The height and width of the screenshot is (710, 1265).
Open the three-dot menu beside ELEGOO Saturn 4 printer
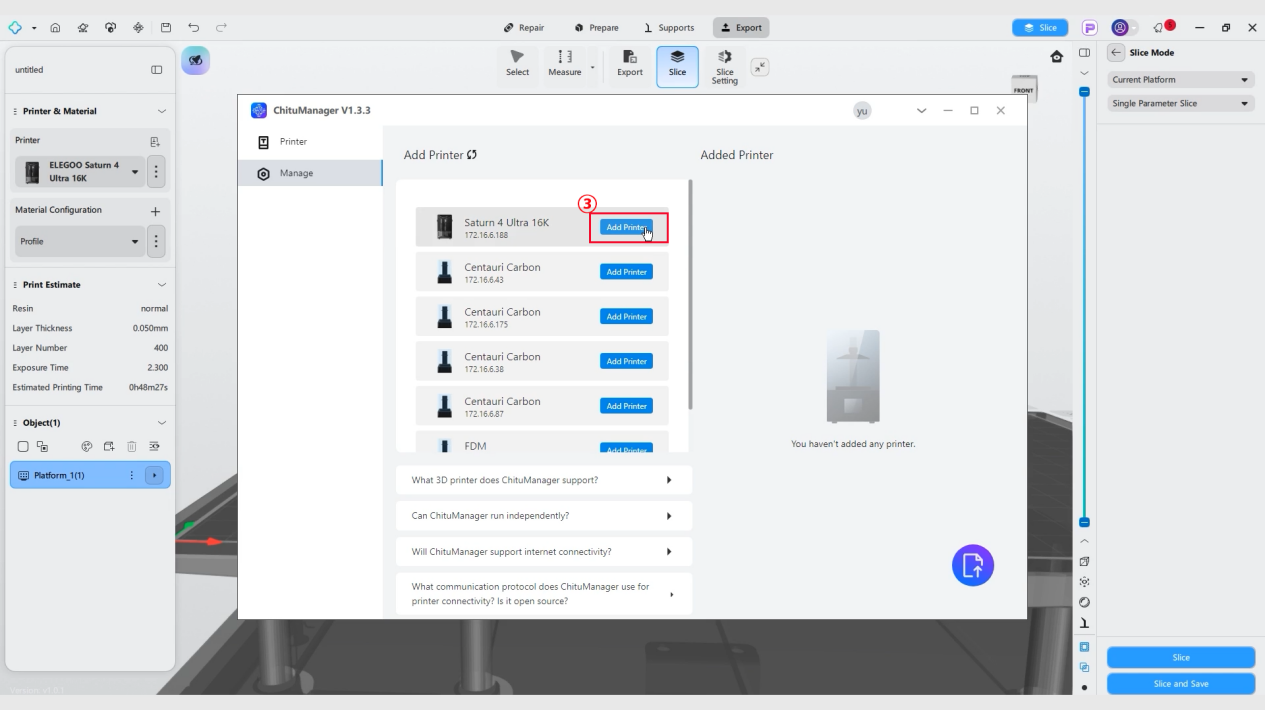click(x=155, y=171)
